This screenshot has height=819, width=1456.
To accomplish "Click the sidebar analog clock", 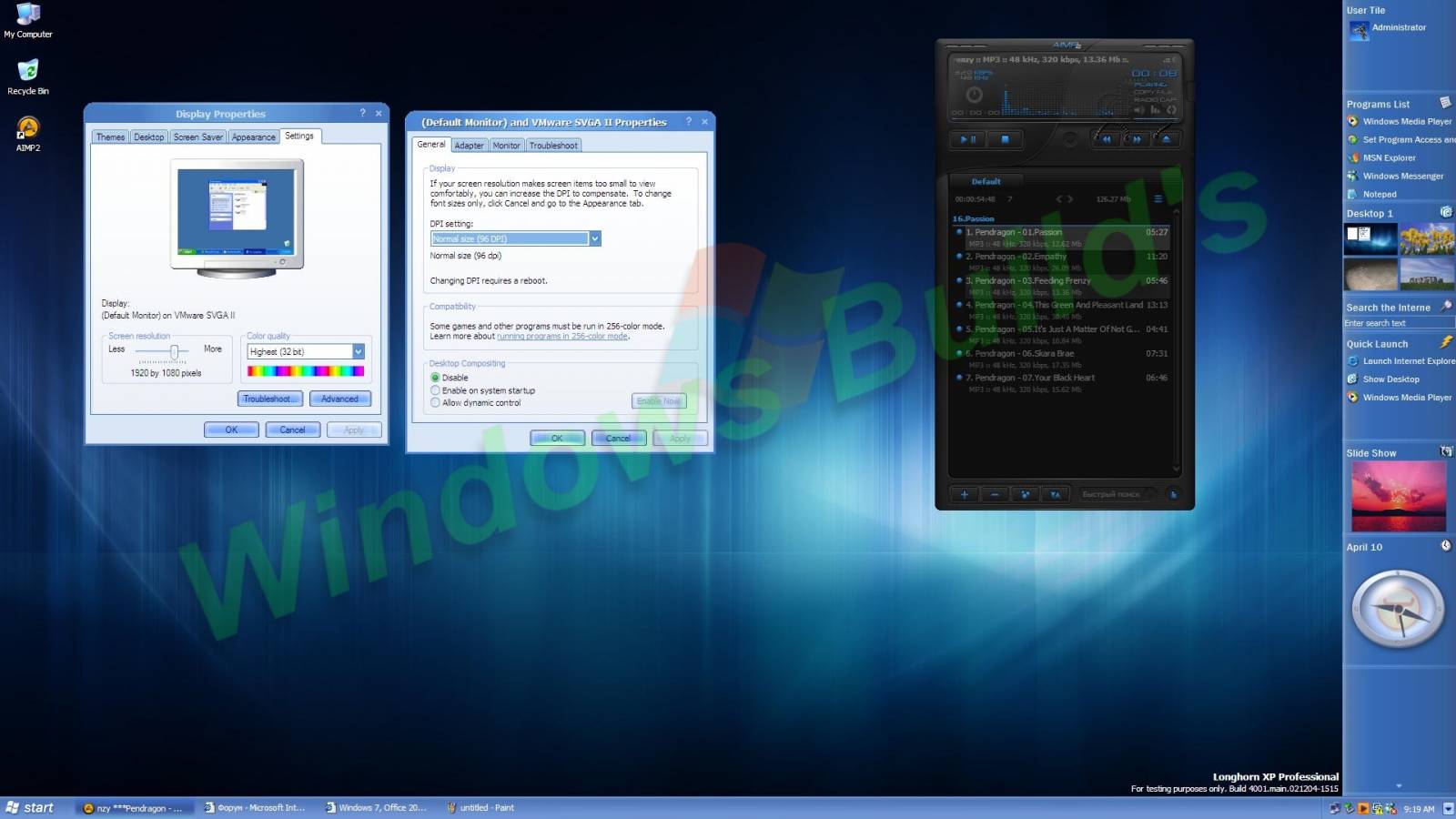I will point(1399,609).
